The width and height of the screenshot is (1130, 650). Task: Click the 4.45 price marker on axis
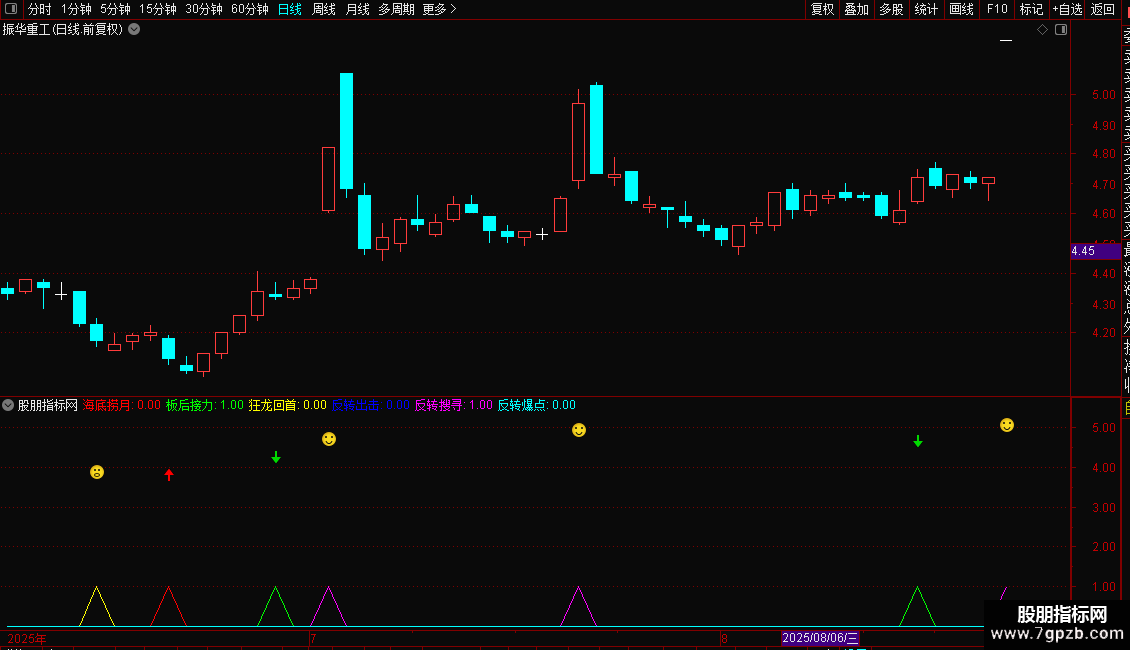1095,251
